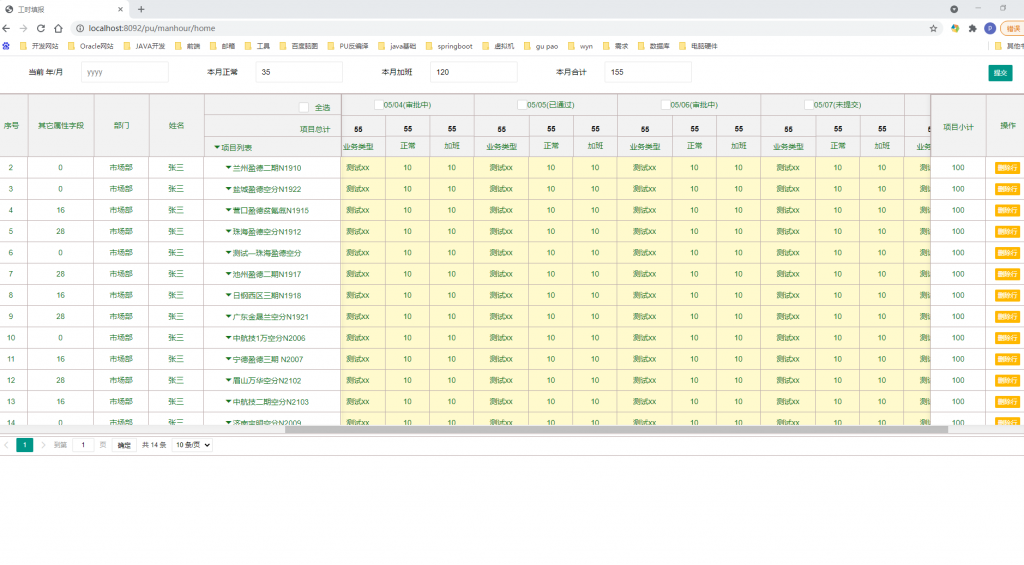Click the table's horizontal scrollbar
This screenshot has width=1024, height=565.
click(x=615, y=429)
